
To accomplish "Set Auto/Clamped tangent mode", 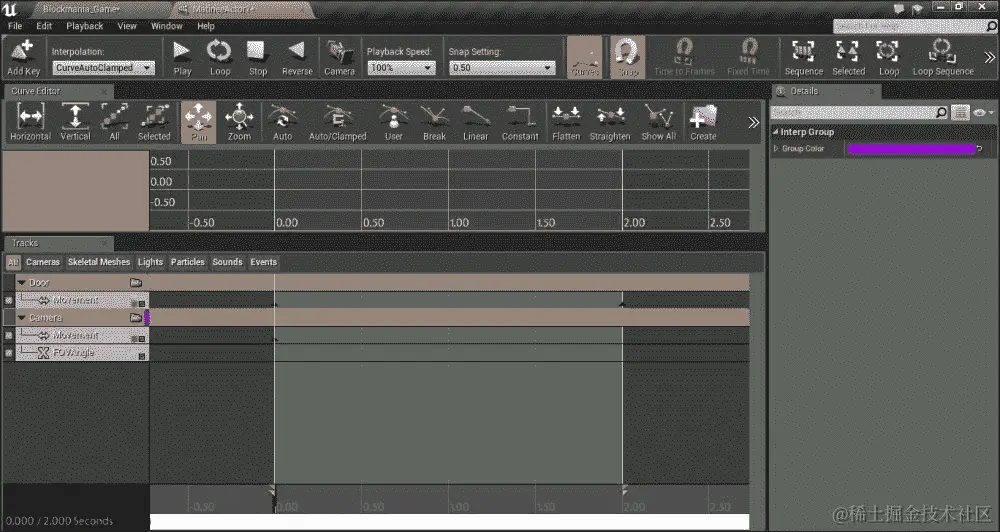I will click(x=337, y=122).
